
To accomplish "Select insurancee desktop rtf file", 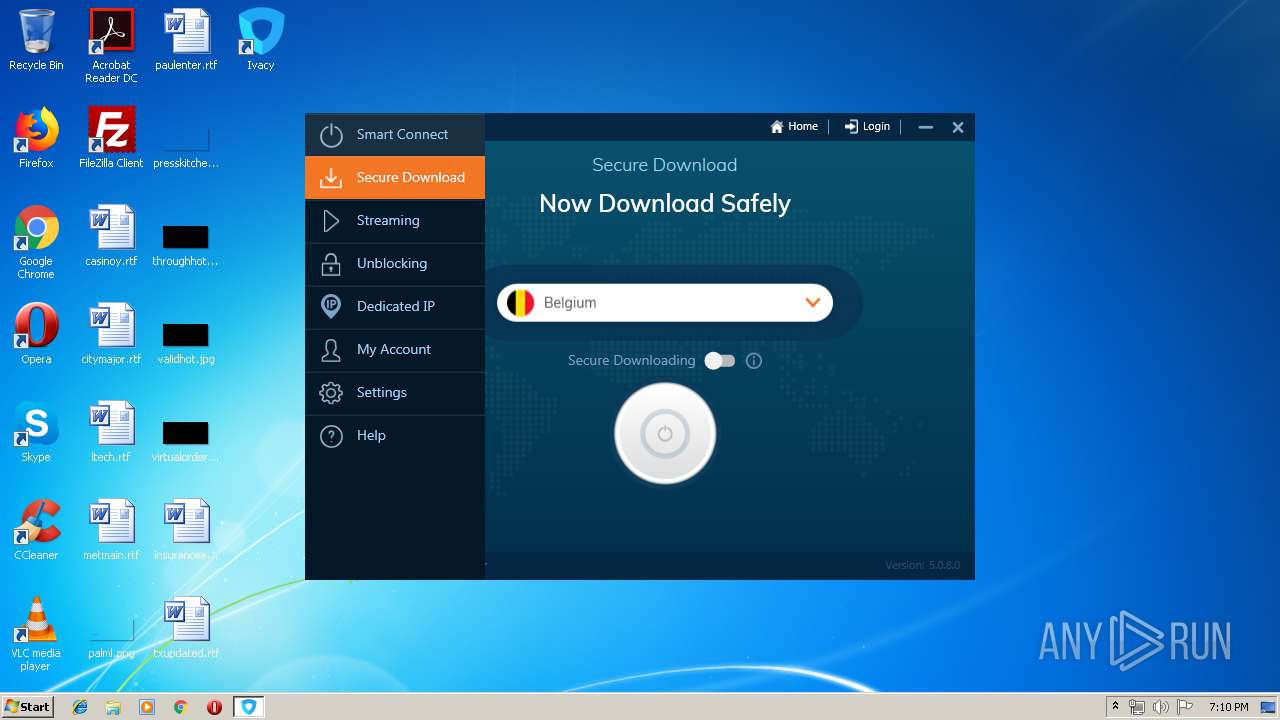I will click(186, 530).
